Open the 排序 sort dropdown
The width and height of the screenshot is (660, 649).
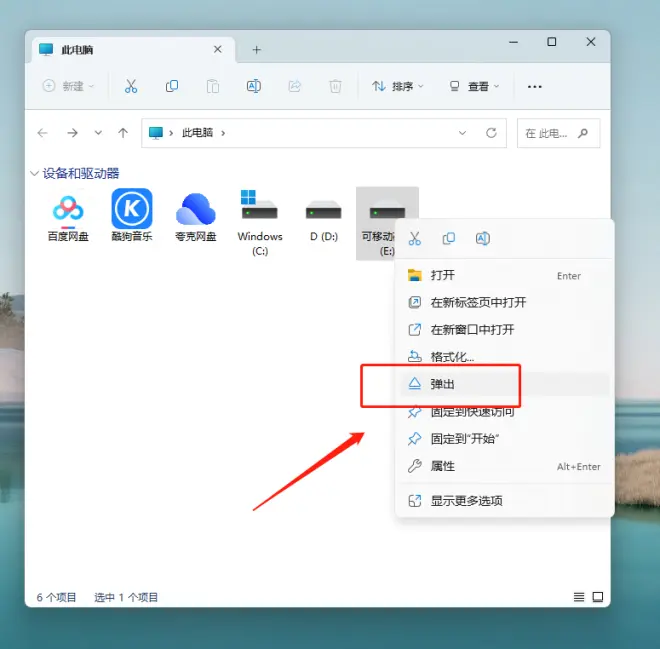(398, 87)
